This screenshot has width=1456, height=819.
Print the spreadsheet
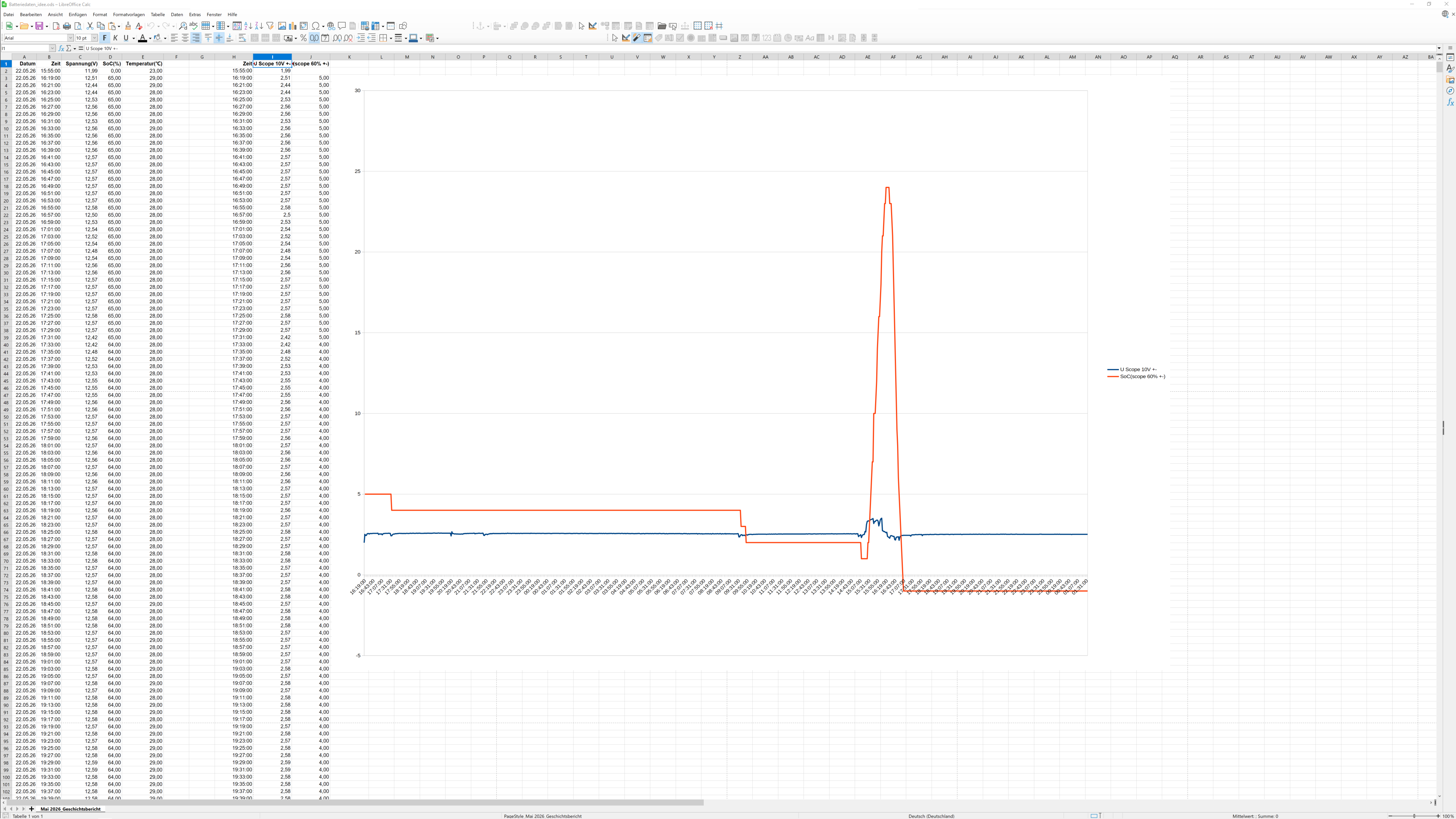(x=67, y=26)
